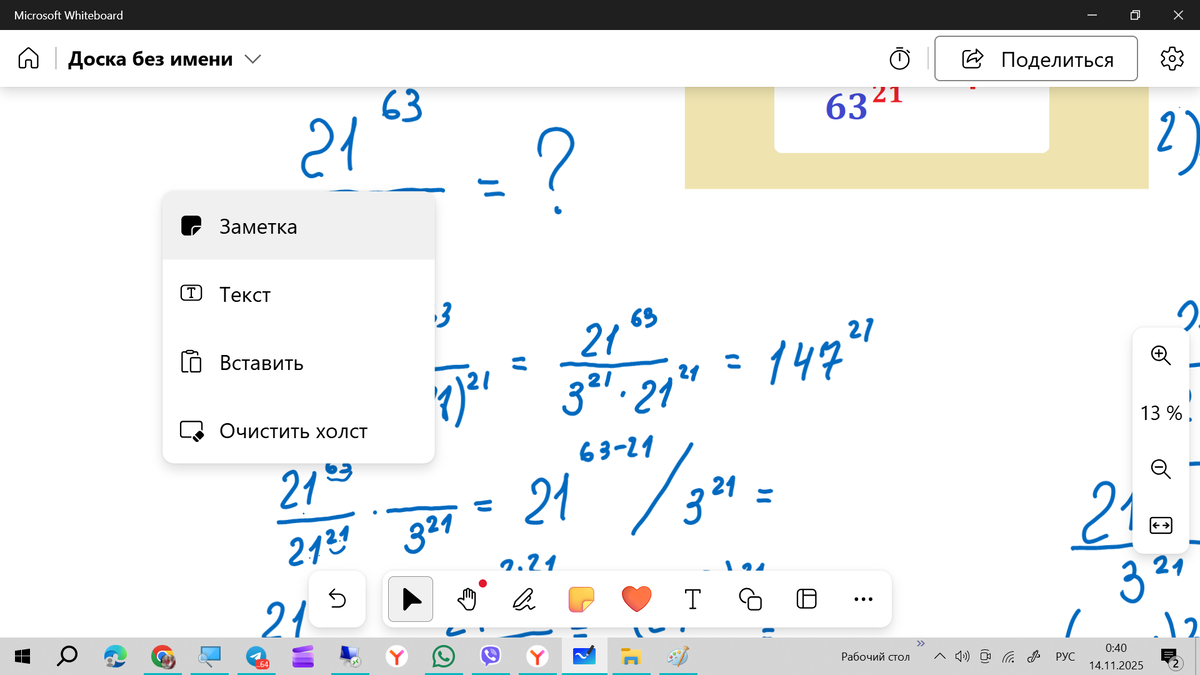Click the Доска без имени board title

click(x=150, y=59)
